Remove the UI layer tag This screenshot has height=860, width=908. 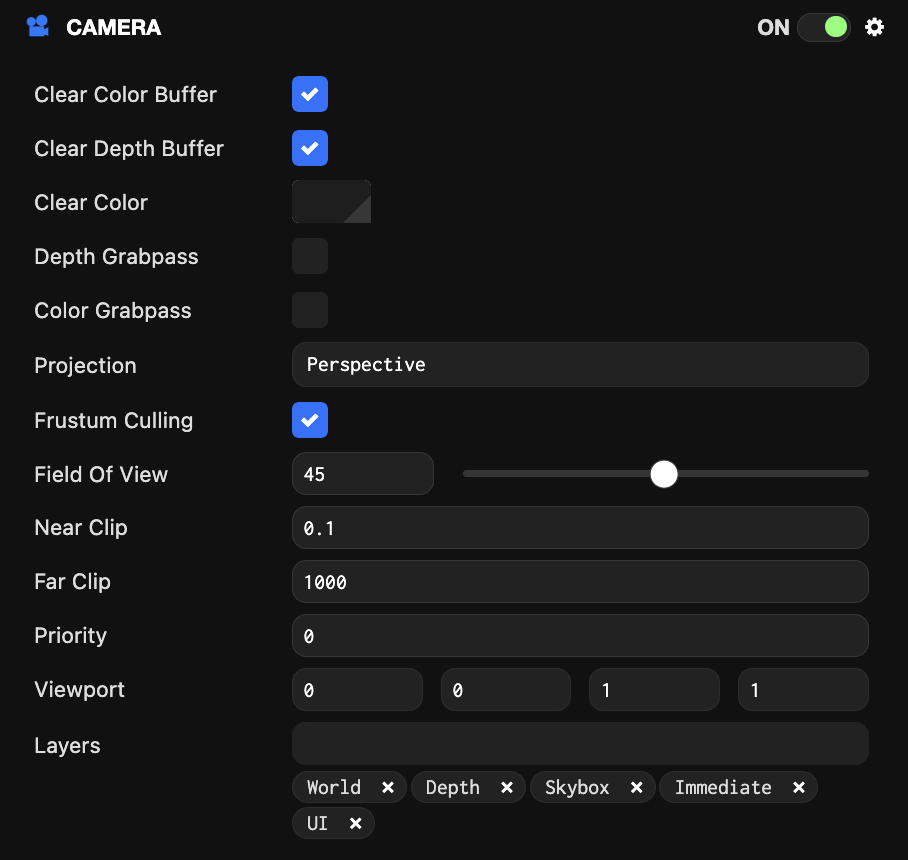(355, 823)
